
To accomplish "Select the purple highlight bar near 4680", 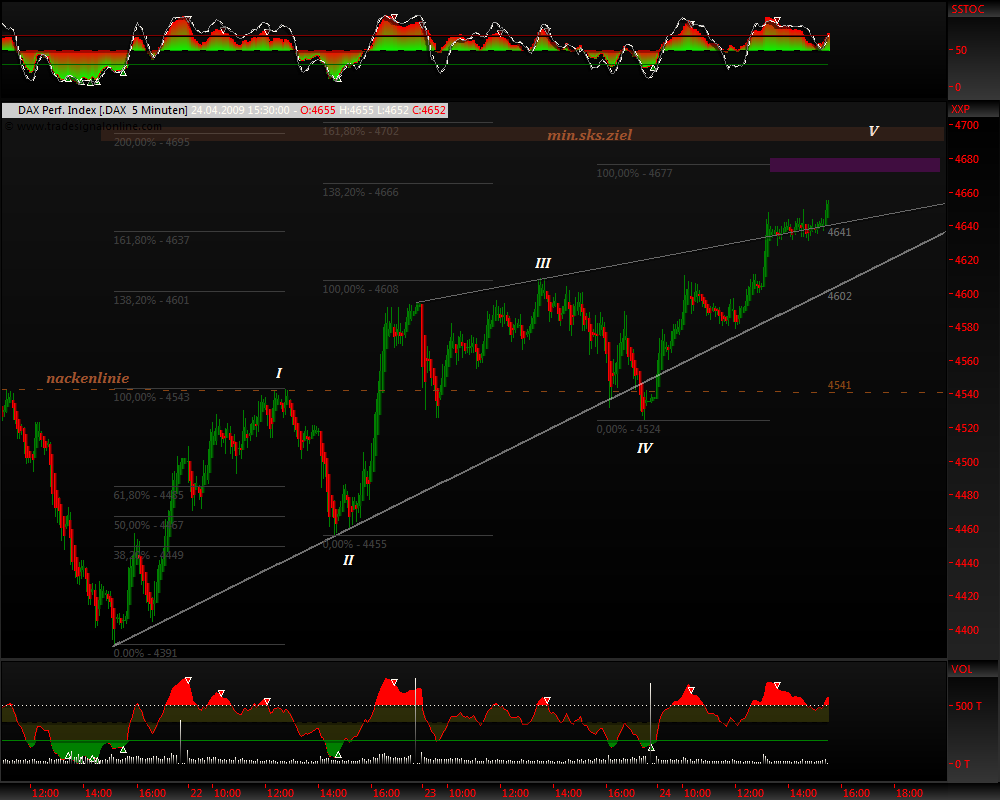I will coord(853,164).
